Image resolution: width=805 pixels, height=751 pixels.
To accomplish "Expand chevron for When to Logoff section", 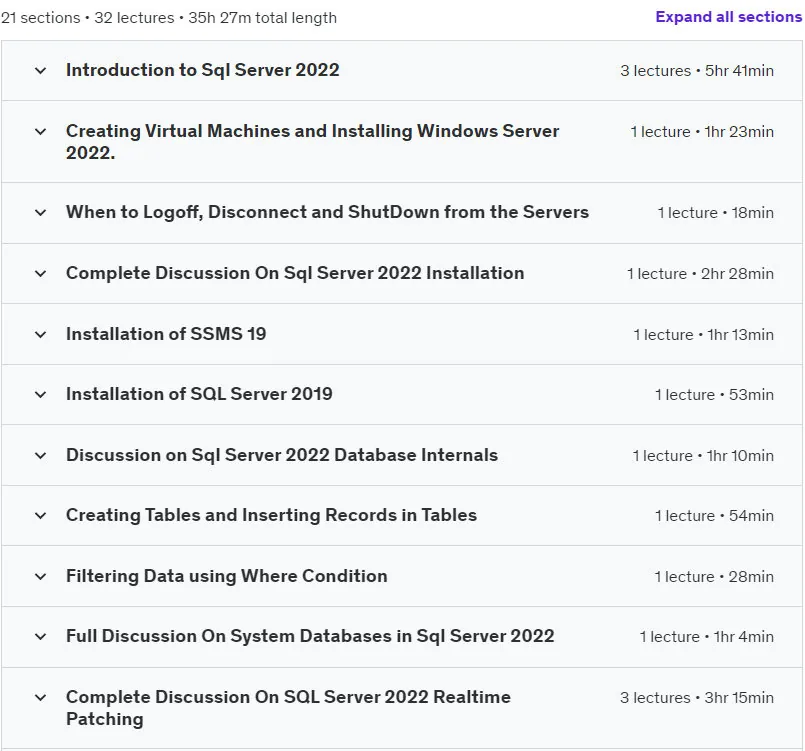I will click(x=41, y=213).
